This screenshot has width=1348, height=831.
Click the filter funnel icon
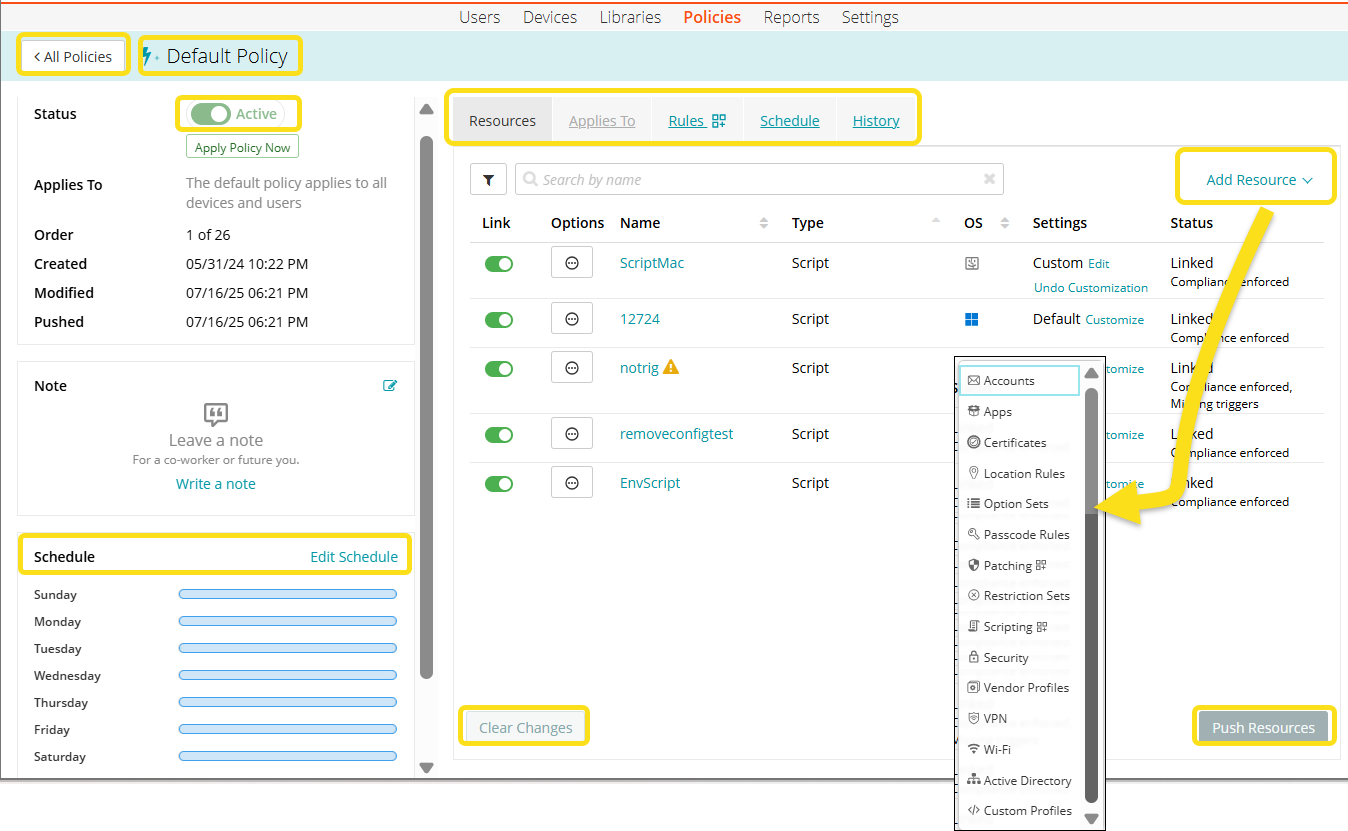[x=488, y=180]
